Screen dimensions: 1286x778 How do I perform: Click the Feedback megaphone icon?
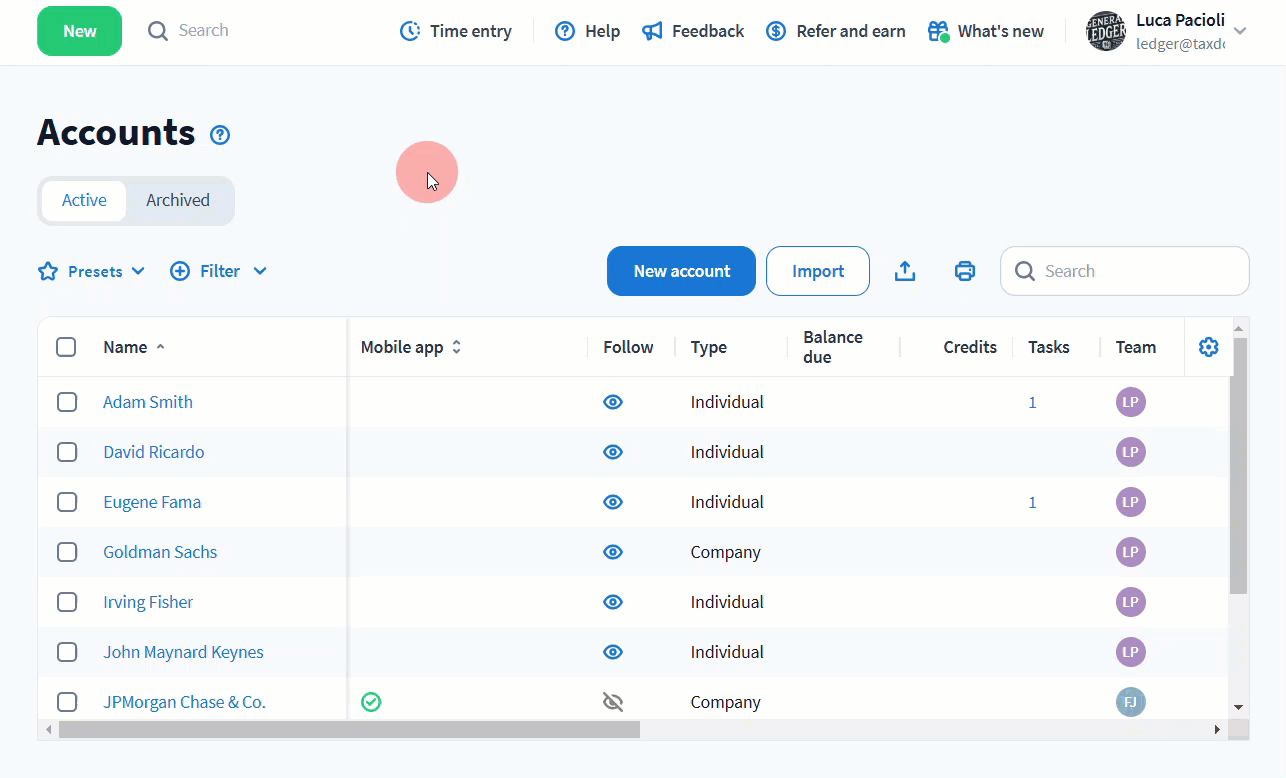click(652, 31)
